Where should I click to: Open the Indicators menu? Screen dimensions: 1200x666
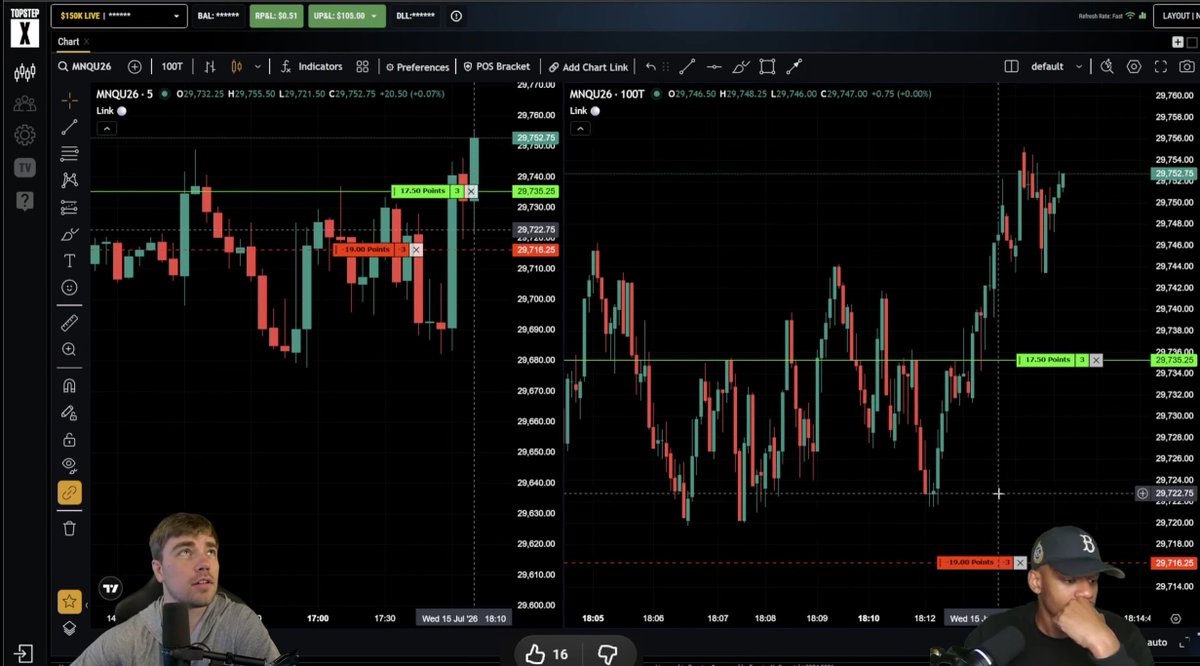(311, 67)
